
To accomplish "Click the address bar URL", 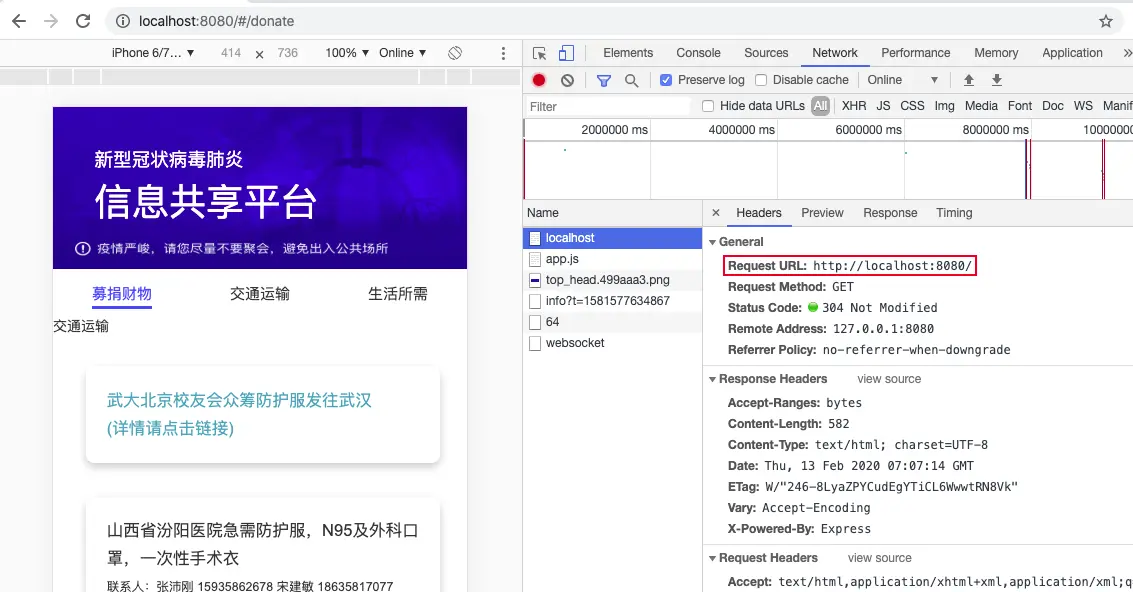I will pyautogui.click(x=216, y=21).
